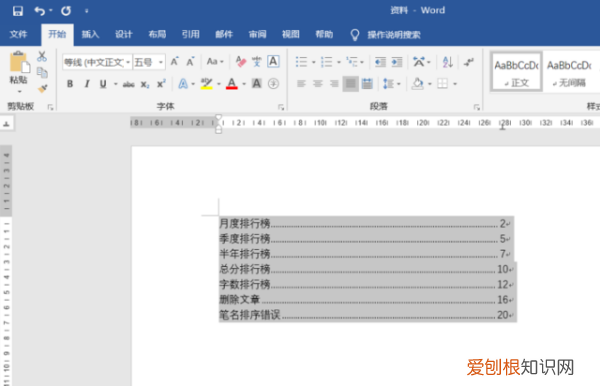Switch to the 审阅 tab

[x=258, y=34]
